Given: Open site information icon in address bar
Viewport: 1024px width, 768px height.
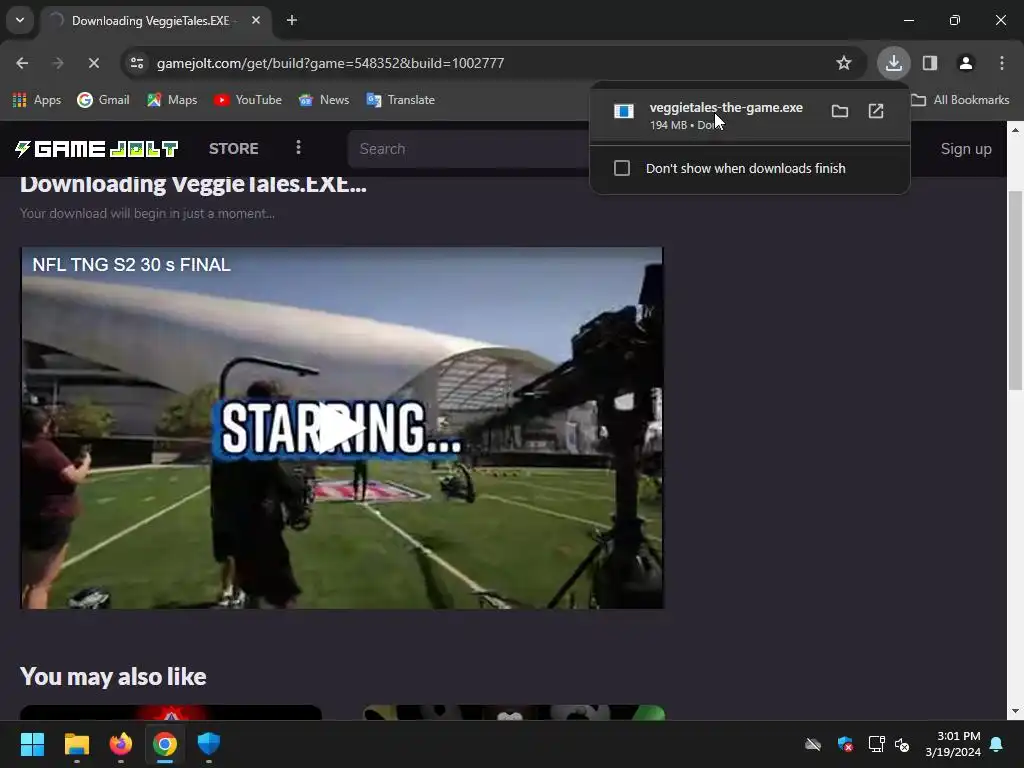Looking at the screenshot, I should pyautogui.click(x=137, y=63).
